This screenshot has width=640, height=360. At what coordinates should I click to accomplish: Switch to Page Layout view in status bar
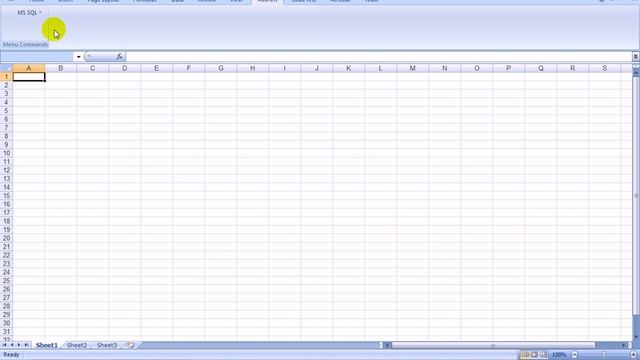(534, 355)
